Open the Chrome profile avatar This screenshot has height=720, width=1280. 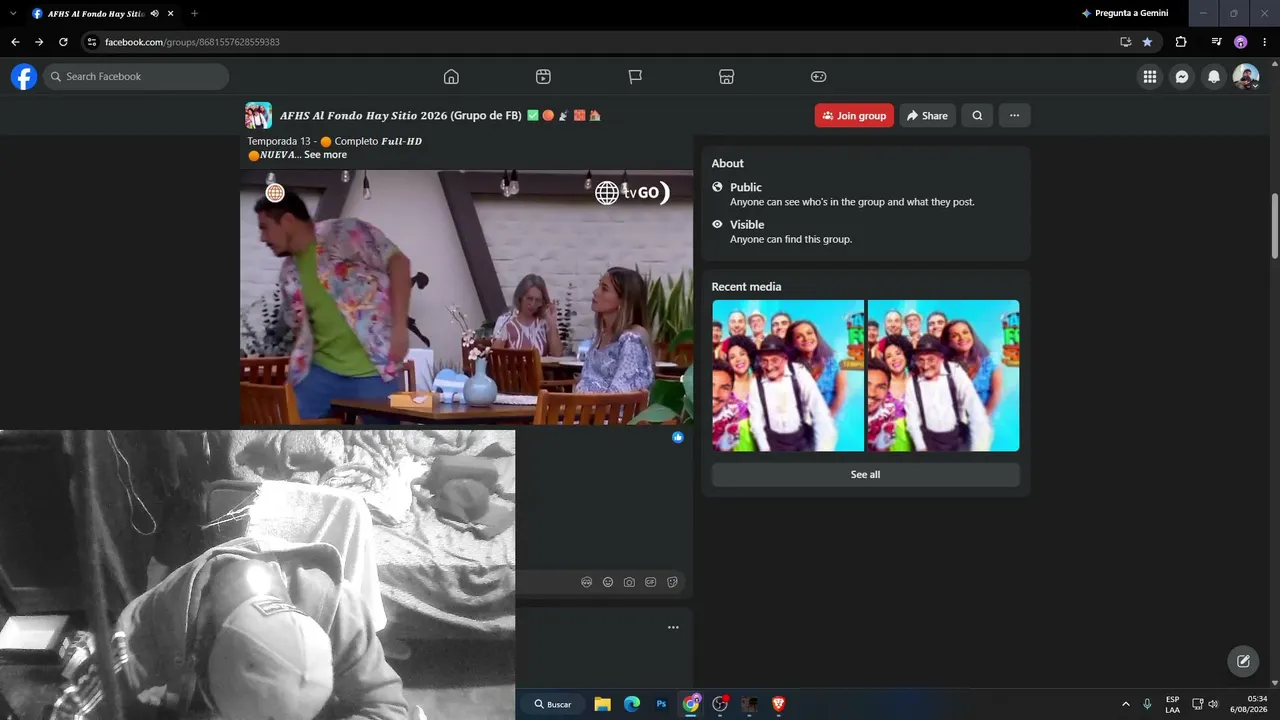tap(1240, 42)
